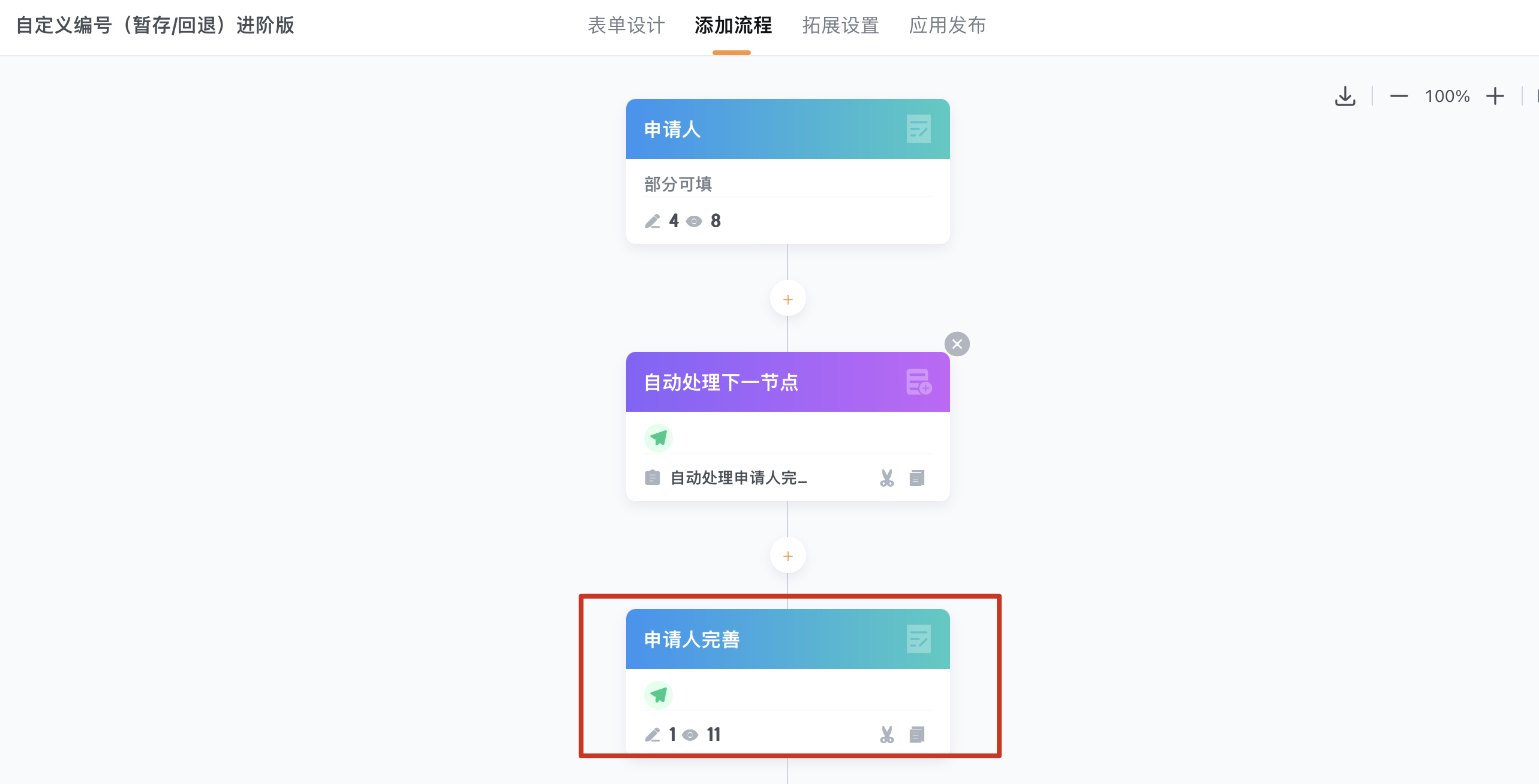This screenshot has height=784, width=1539.
Task: Open the 应用发布 tab
Action: tap(948, 25)
